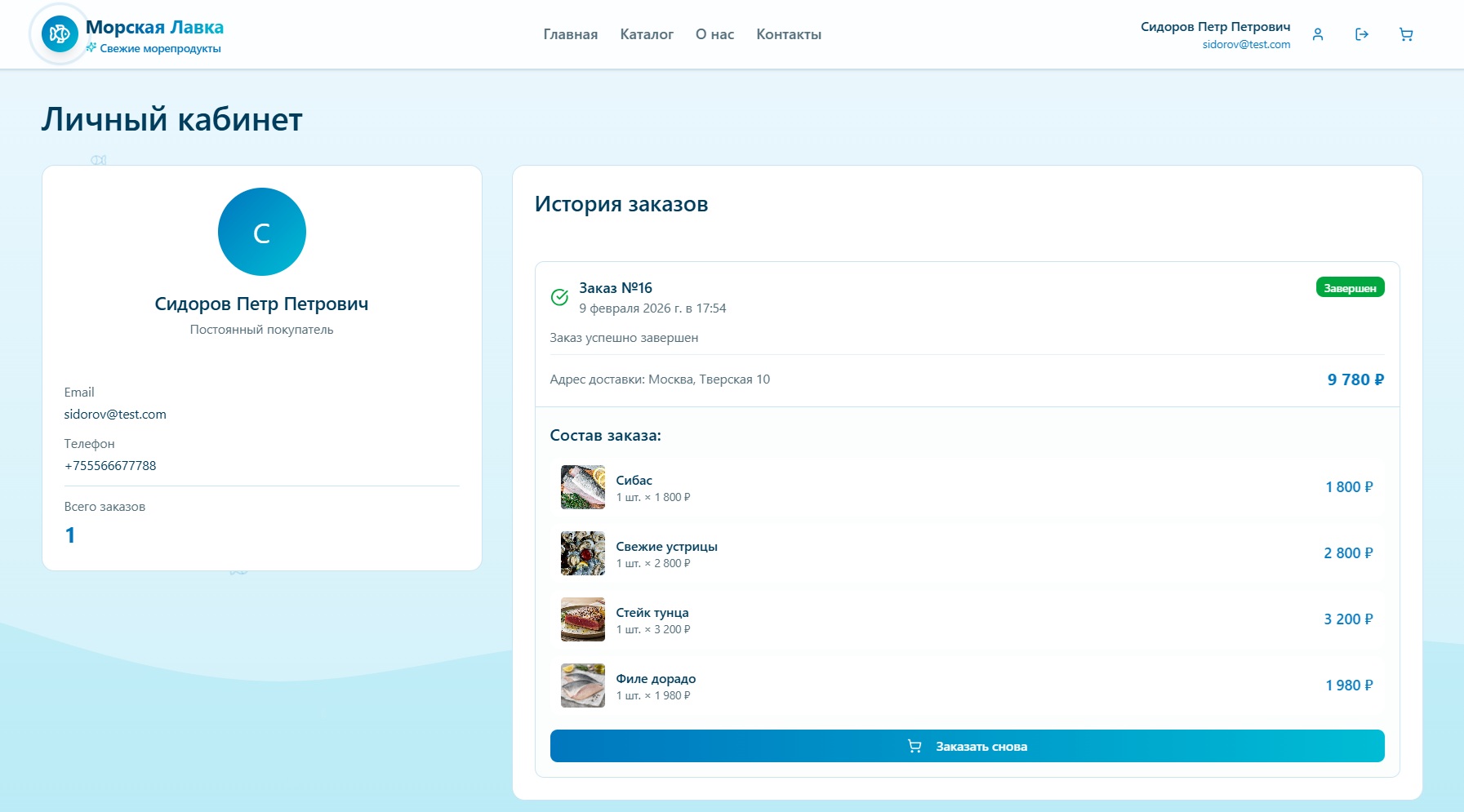Viewport: 1464px width, 812px height.
Task: Open the Каталог menu item
Action: pyautogui.click(x=647, y=34)
